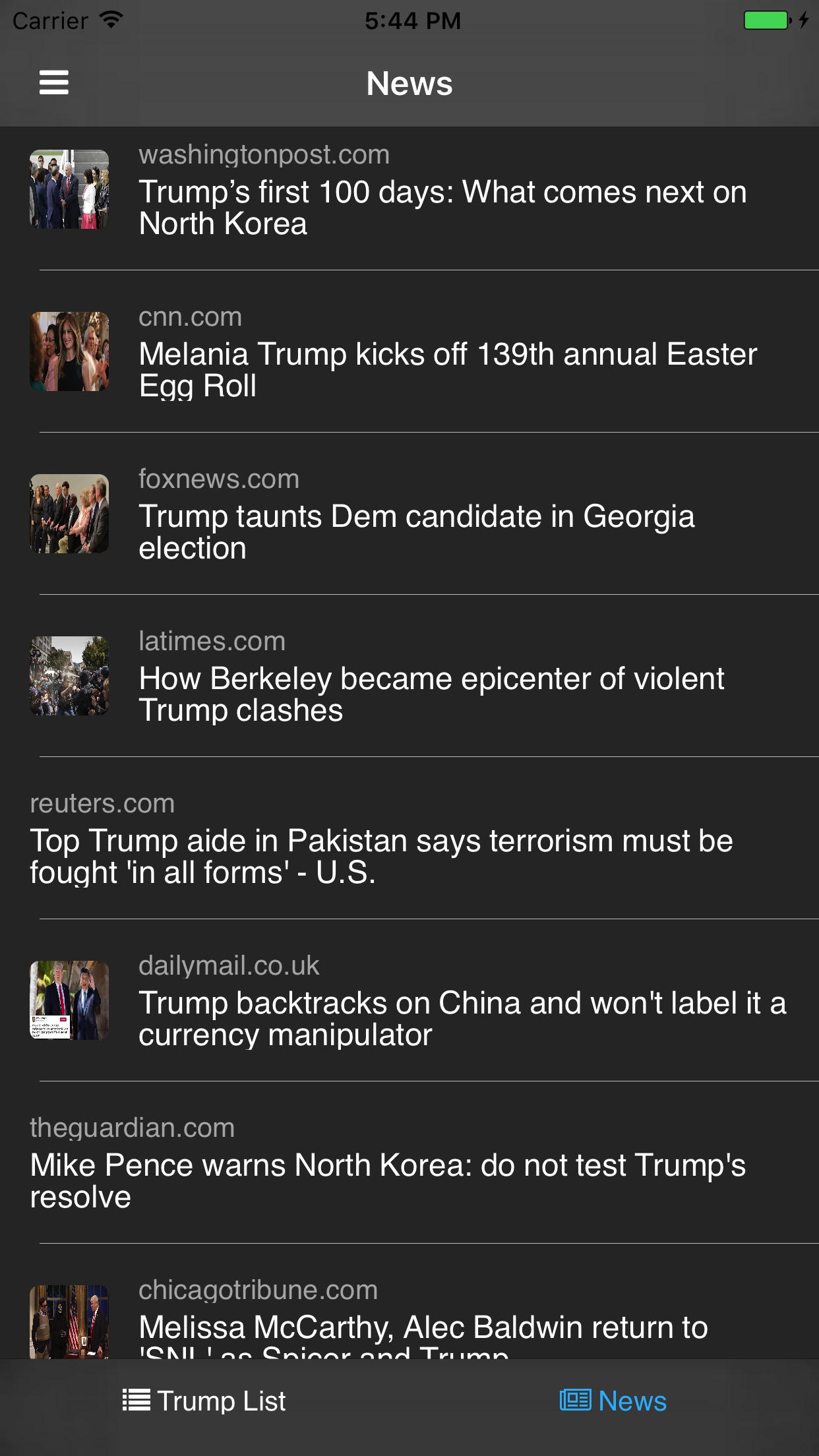Tap the Fox News article thumbnail
This screenshot has width=819, height=1456.
click(x=69, y=514)
